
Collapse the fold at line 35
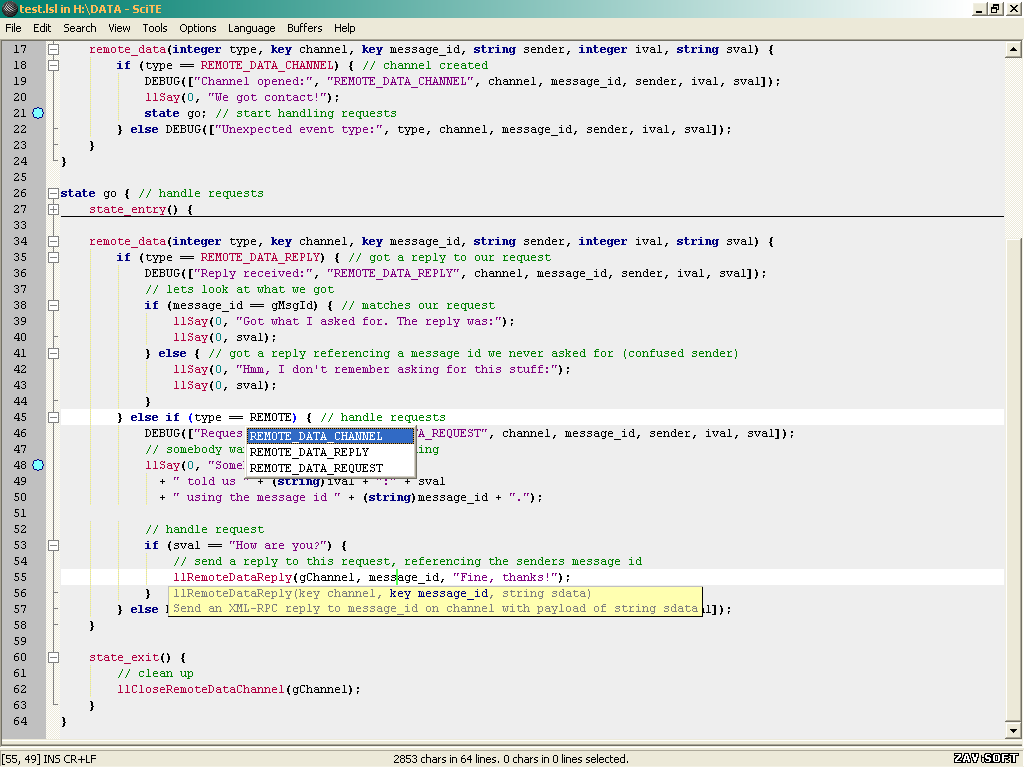click(x=54, y=257)
